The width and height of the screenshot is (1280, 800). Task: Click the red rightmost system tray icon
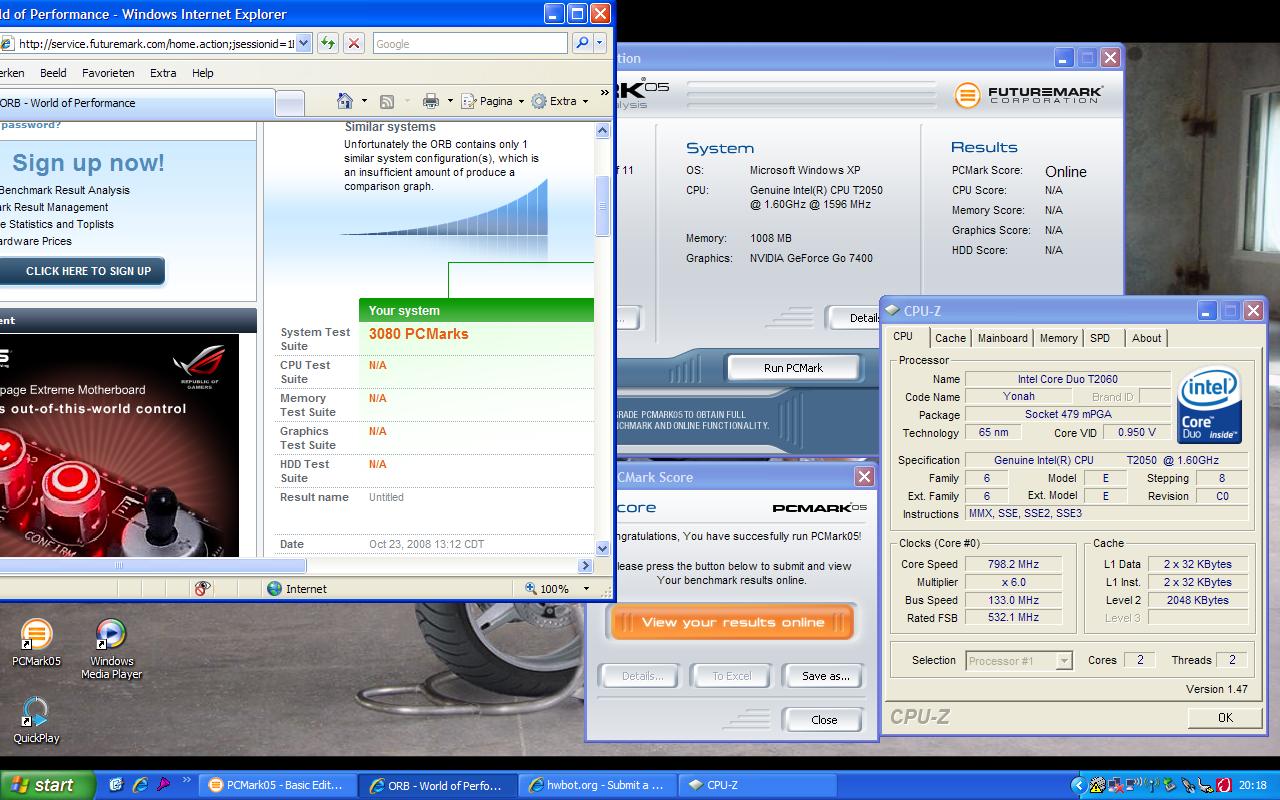click(1224, 785)
